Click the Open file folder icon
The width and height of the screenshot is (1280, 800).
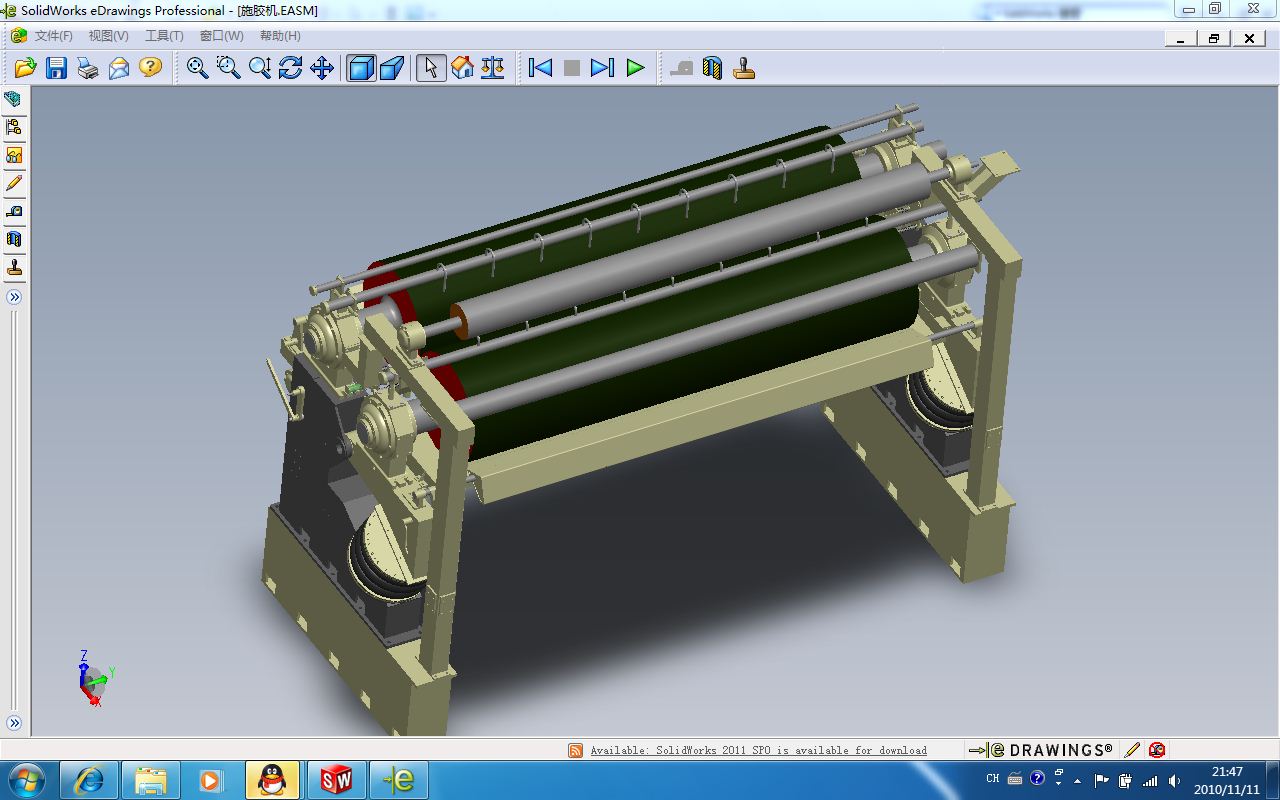(x=25, y=68)
